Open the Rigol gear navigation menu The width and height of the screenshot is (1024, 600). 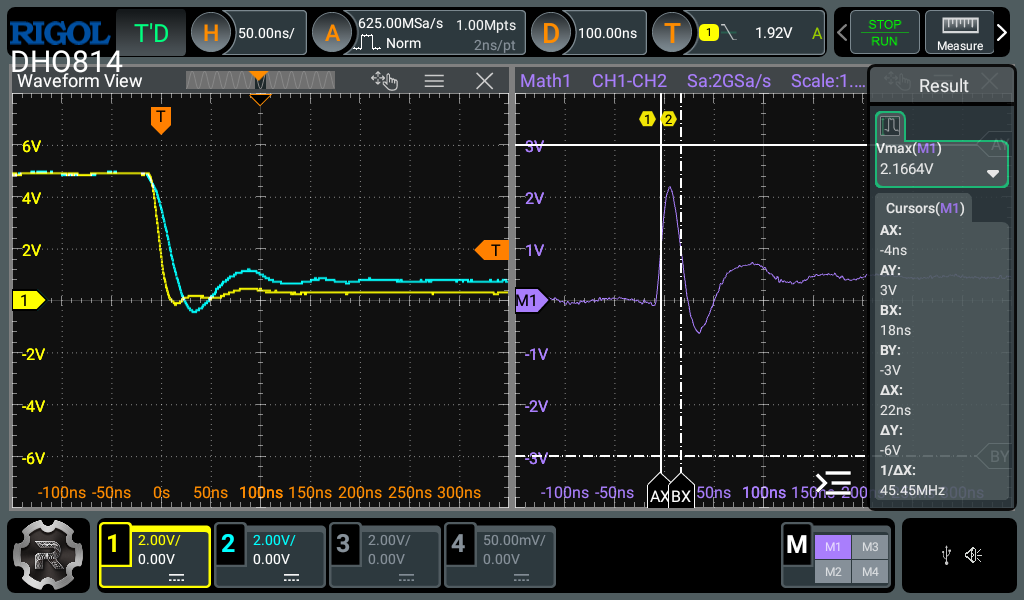click(x=48, y=555)
